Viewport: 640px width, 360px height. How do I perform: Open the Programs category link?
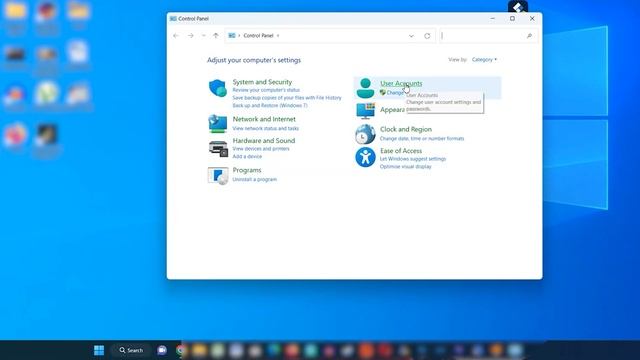coord(247,170)
